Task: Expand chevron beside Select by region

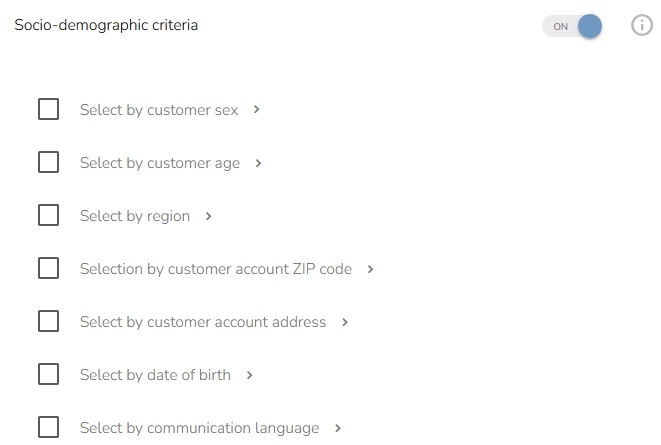Action: tap(208, 216)
